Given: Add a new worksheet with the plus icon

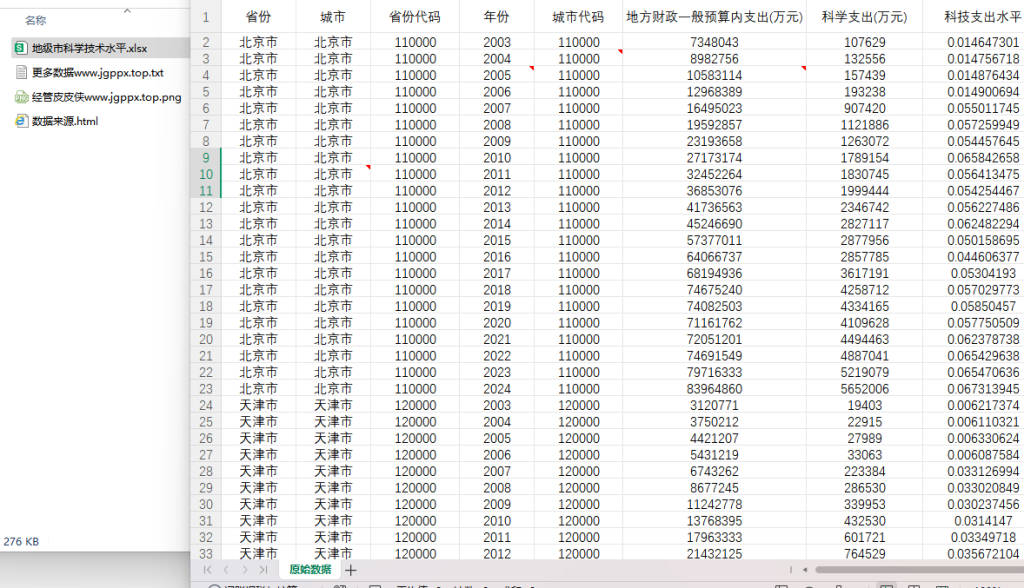Looking at the screenshot, I should (x=351, y=570).
